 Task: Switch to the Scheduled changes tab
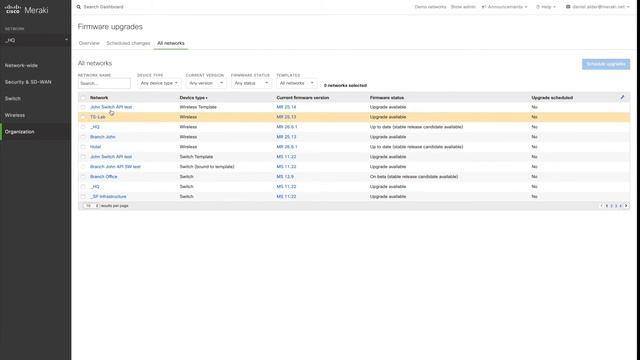pyautogui.click(x=128, y=43)
